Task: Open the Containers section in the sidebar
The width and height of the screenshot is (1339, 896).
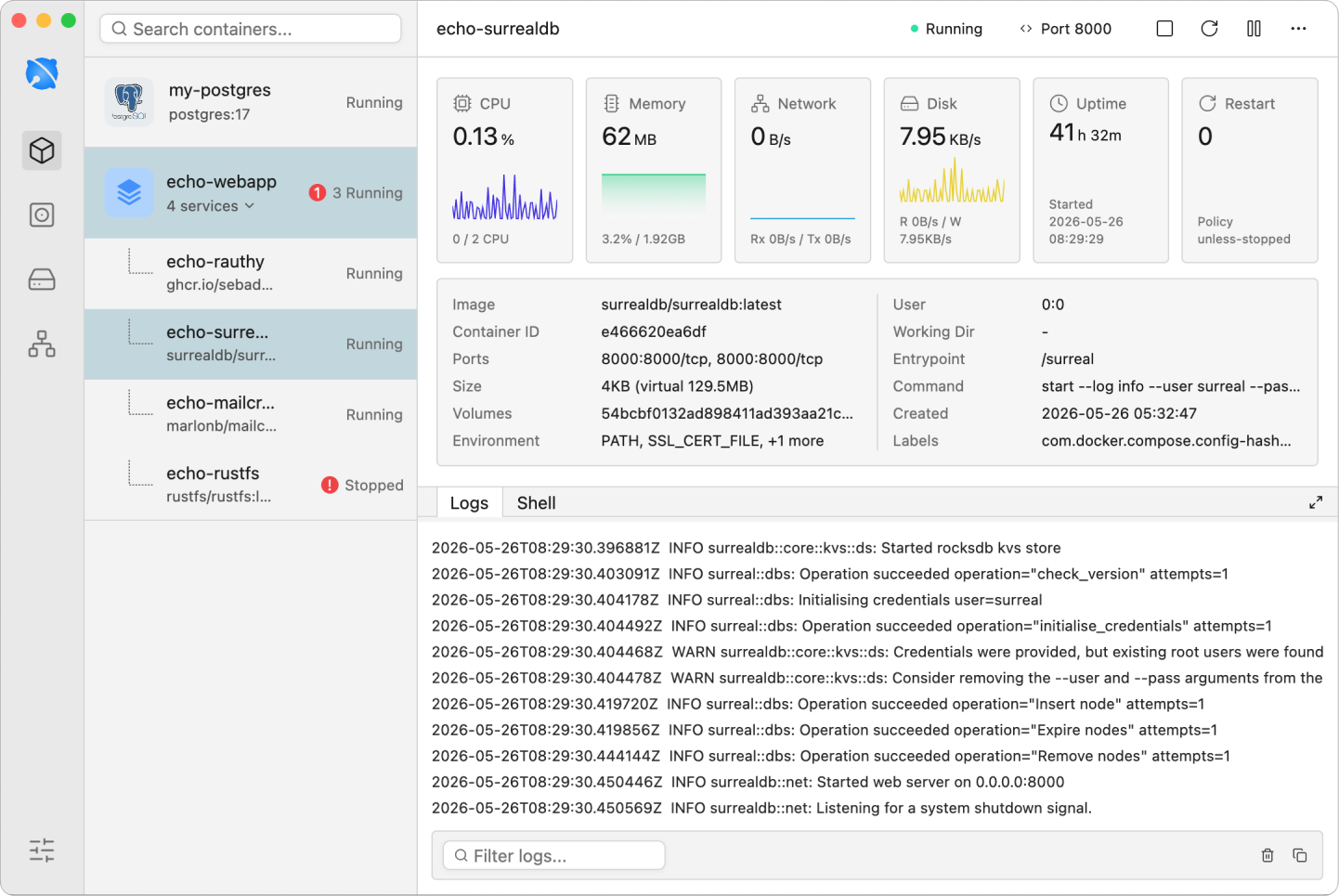Action: pyautogui.click(x=42, y=150)
